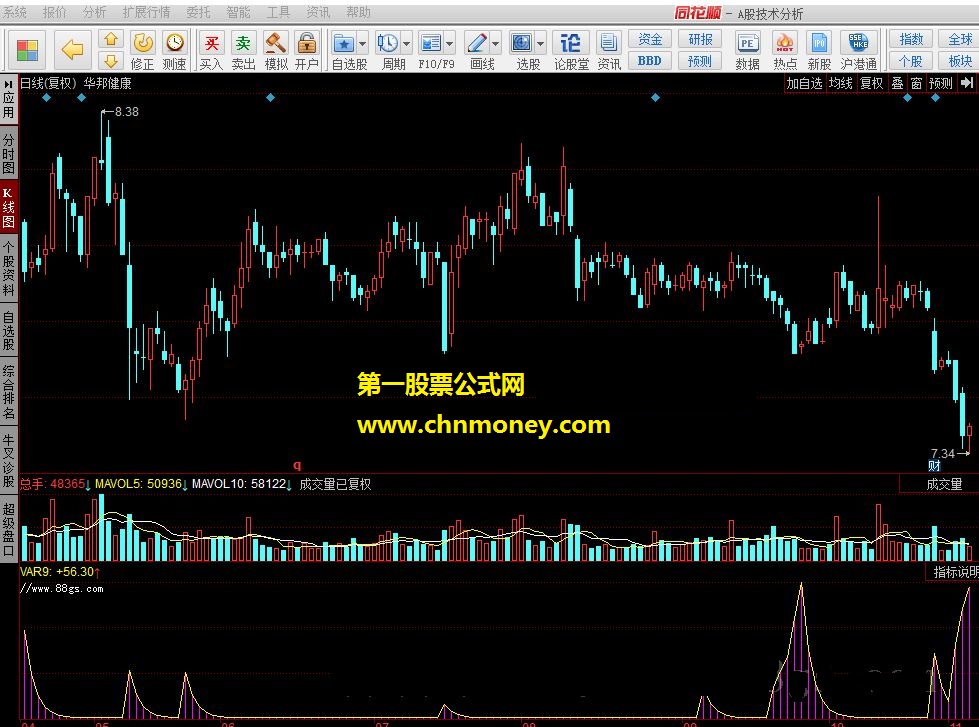Click the red q marker on chart
979x727 pixels.
(x=297, y=465)
